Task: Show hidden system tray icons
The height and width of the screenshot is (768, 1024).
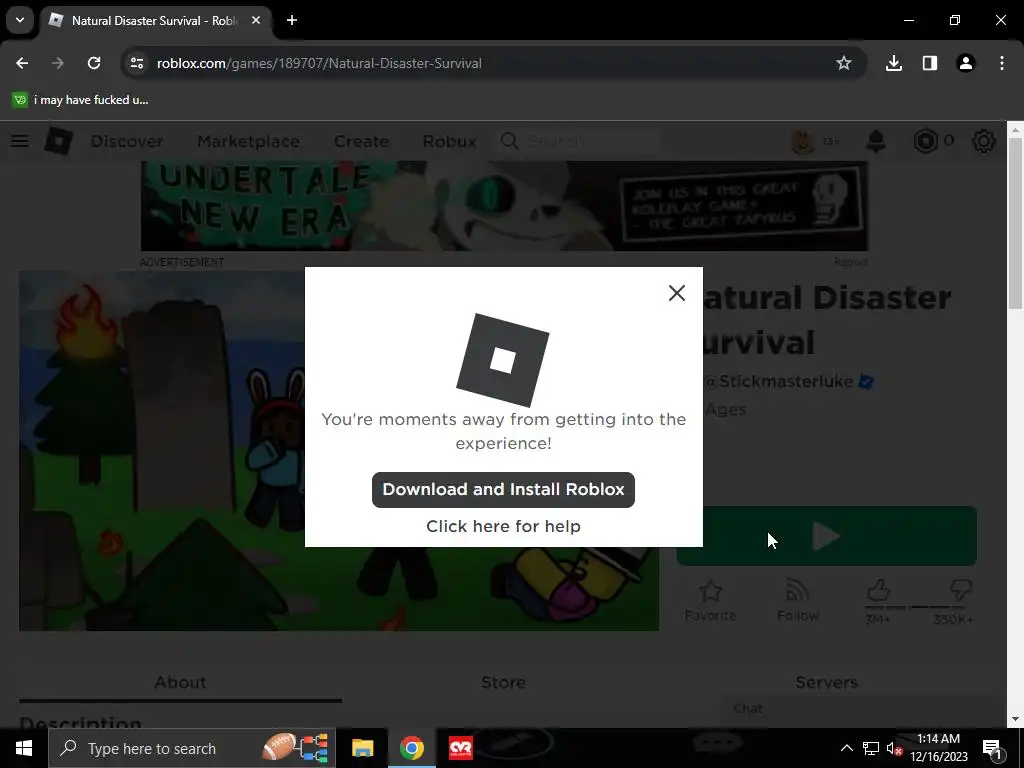Action: pyautogui.click(x=846, y=748)
